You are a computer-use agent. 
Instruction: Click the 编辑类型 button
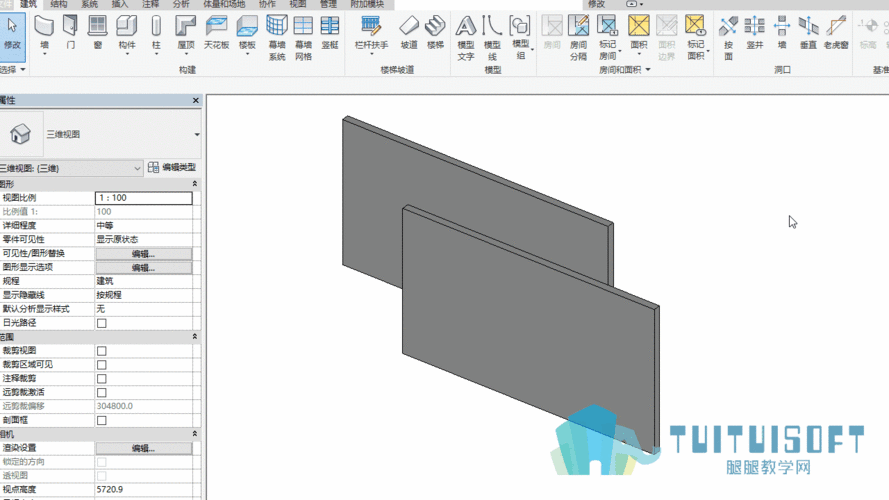[x=172, y=167]
